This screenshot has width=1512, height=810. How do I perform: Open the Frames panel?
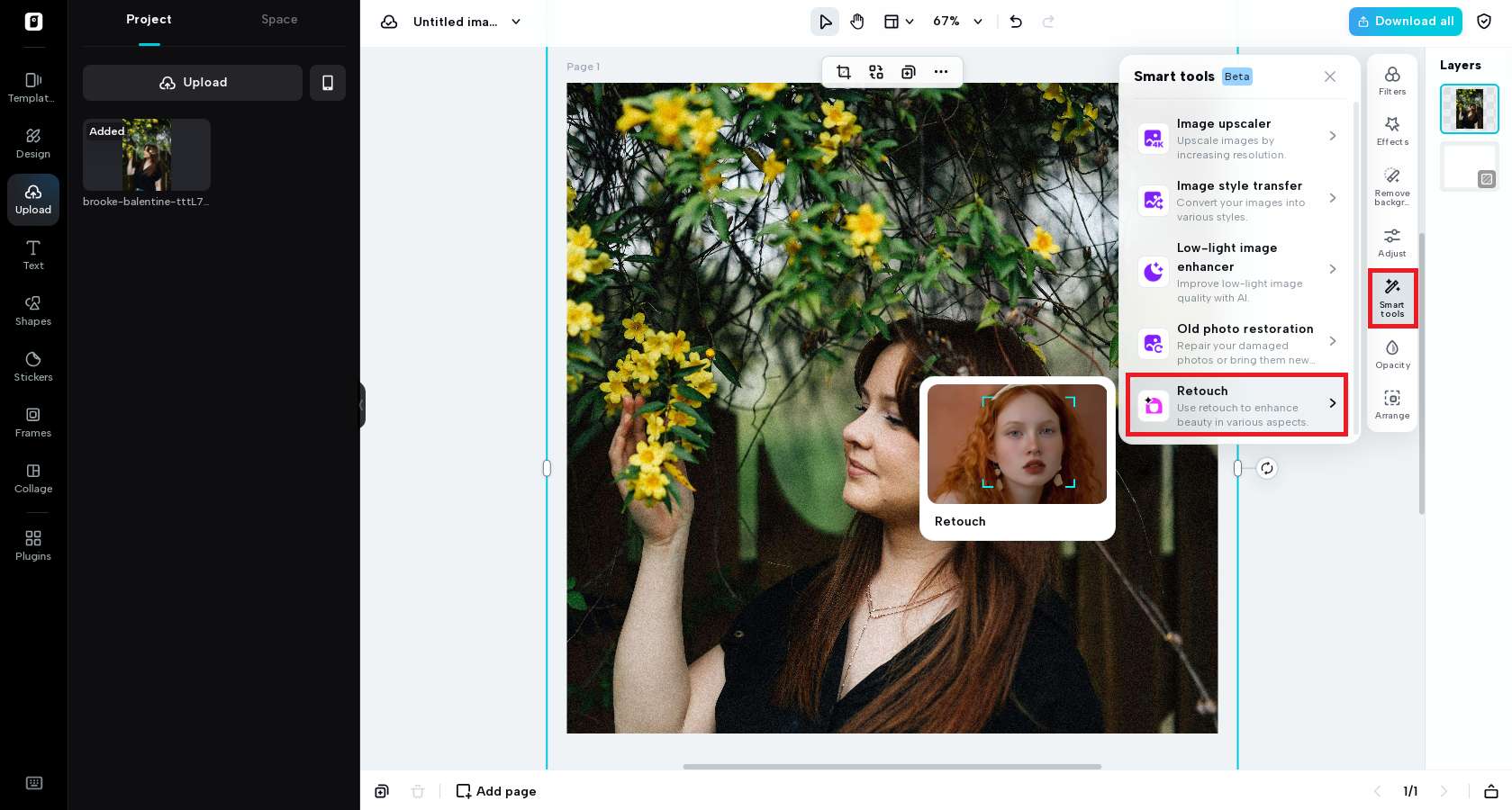click(33, 421)
